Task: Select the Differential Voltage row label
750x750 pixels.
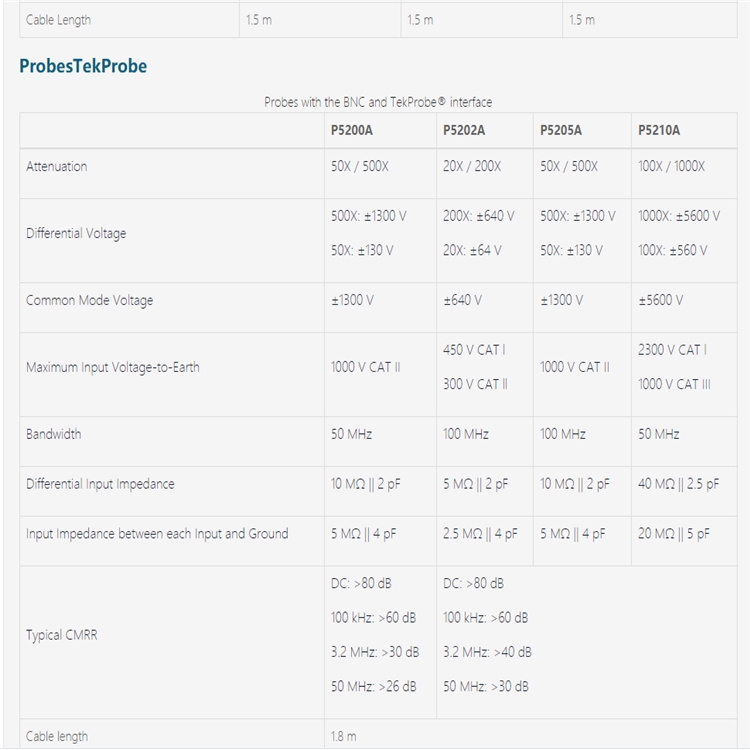Action: [76, 233]
